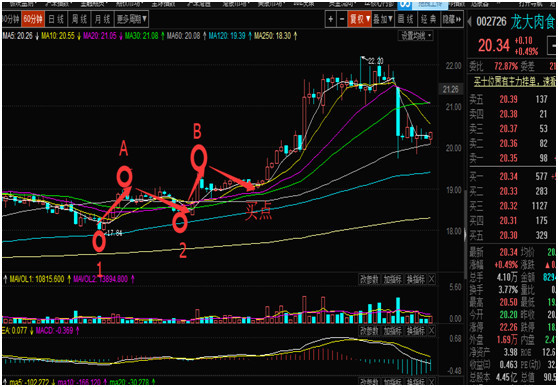The width and height of the screenshot is (558, 387).
Task: Click stock code 002726
Action: 491,22
